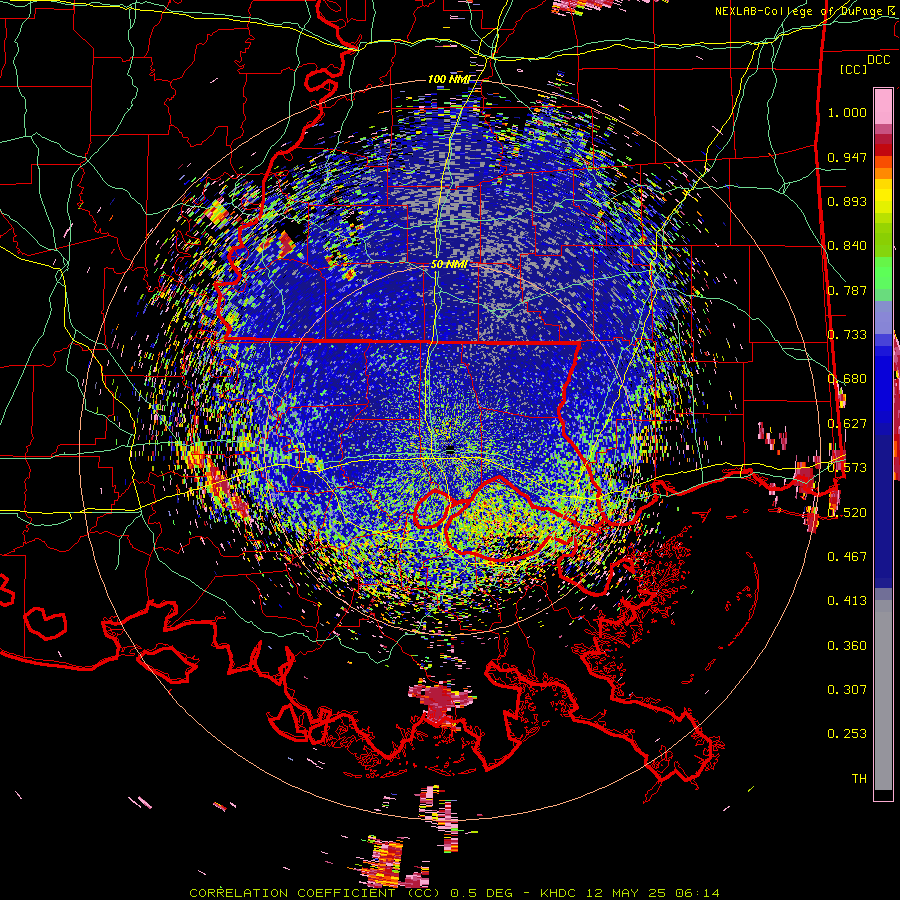Select the 0.307 scale label
The width and height of the screenshot is (900, 900).
[x=847, y=689]
